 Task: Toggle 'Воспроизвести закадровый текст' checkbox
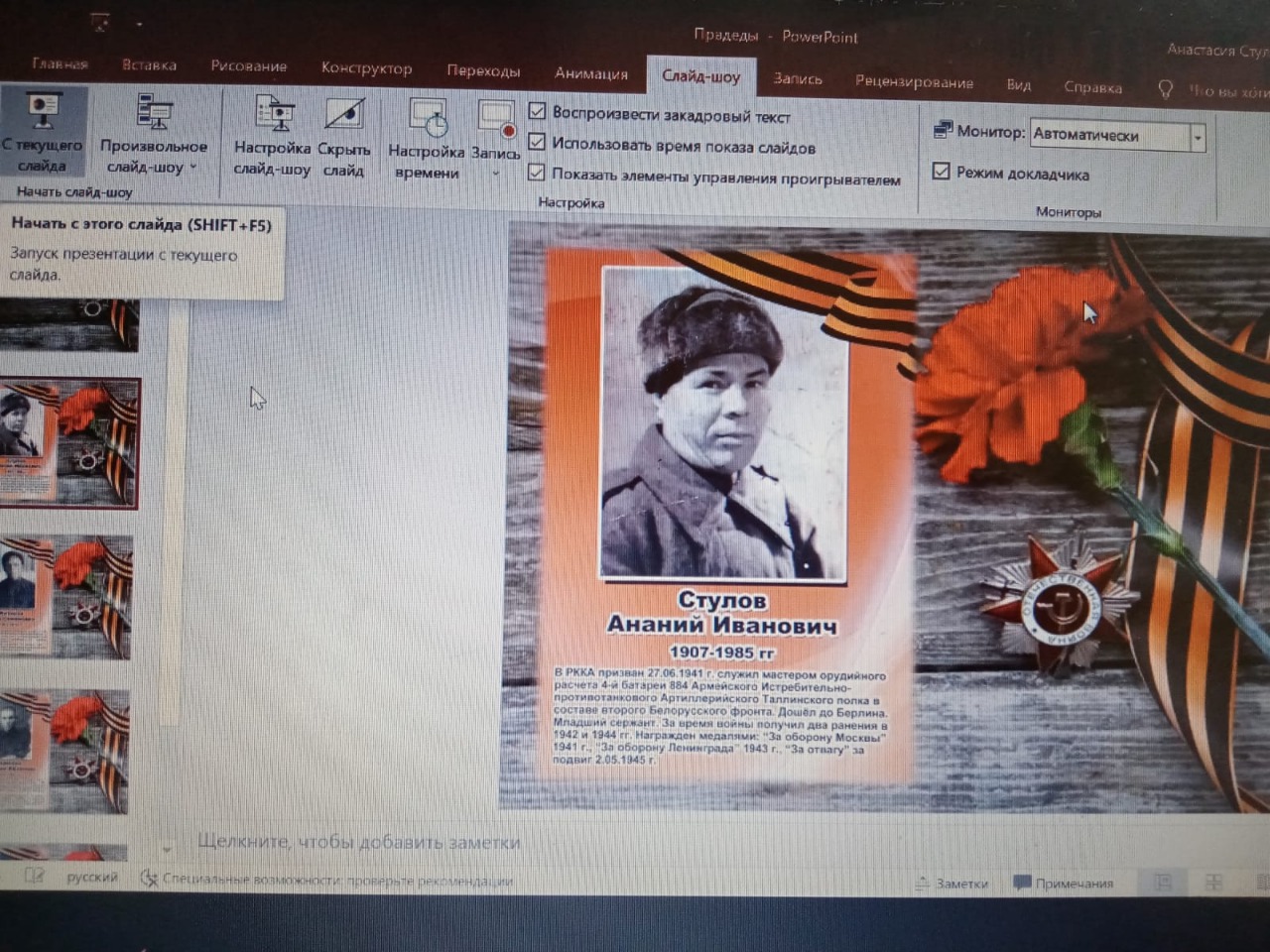(x=537, y=111)
